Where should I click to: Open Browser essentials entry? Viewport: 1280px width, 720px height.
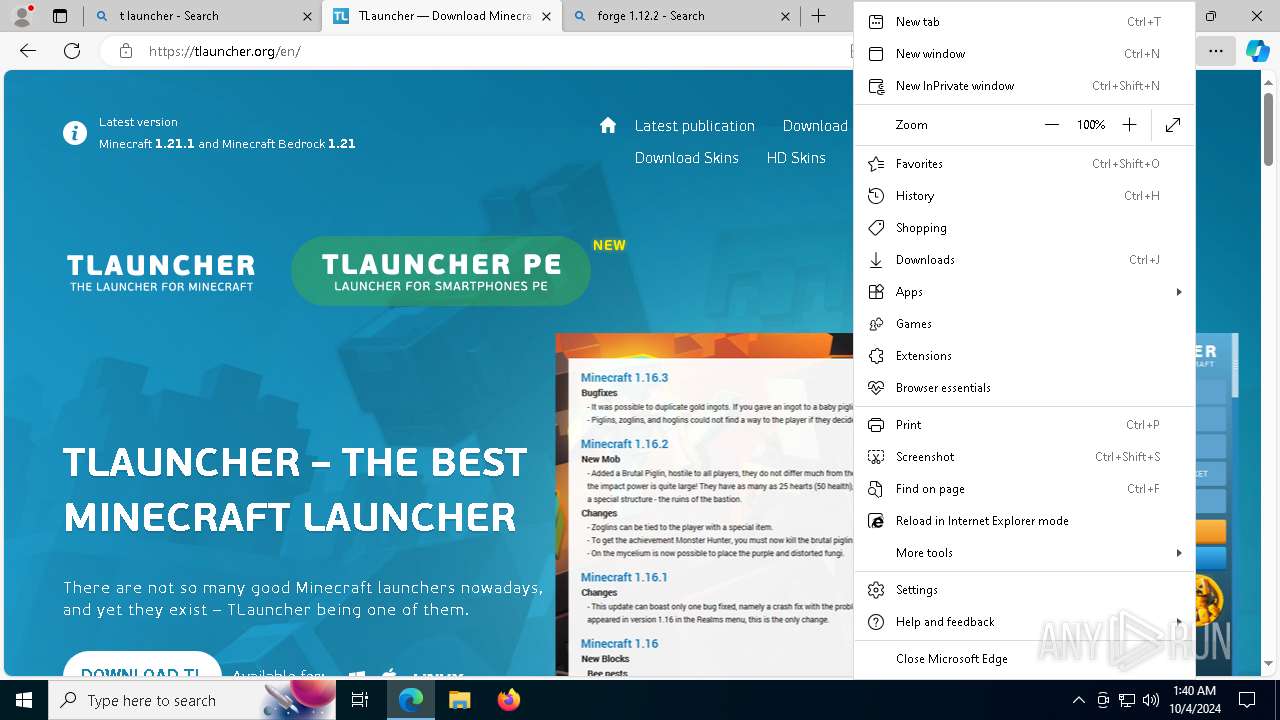pos(1024,388)
